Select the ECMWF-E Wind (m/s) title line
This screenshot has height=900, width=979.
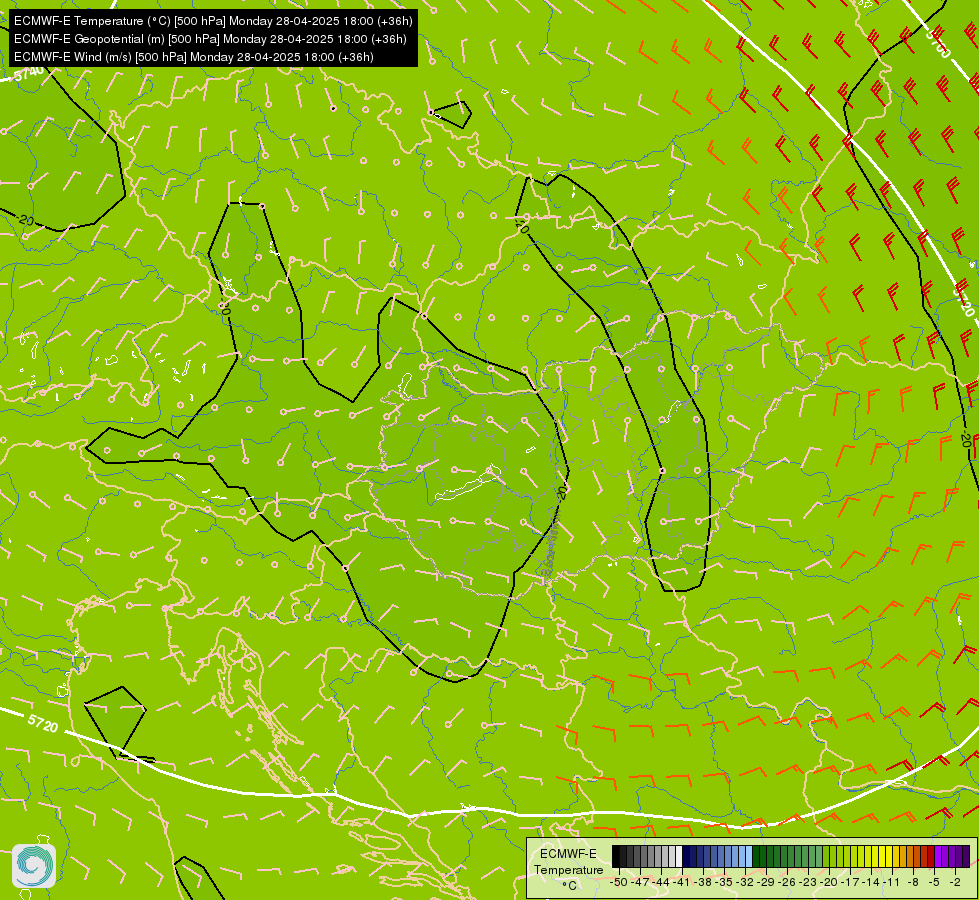tap(194, 57)
